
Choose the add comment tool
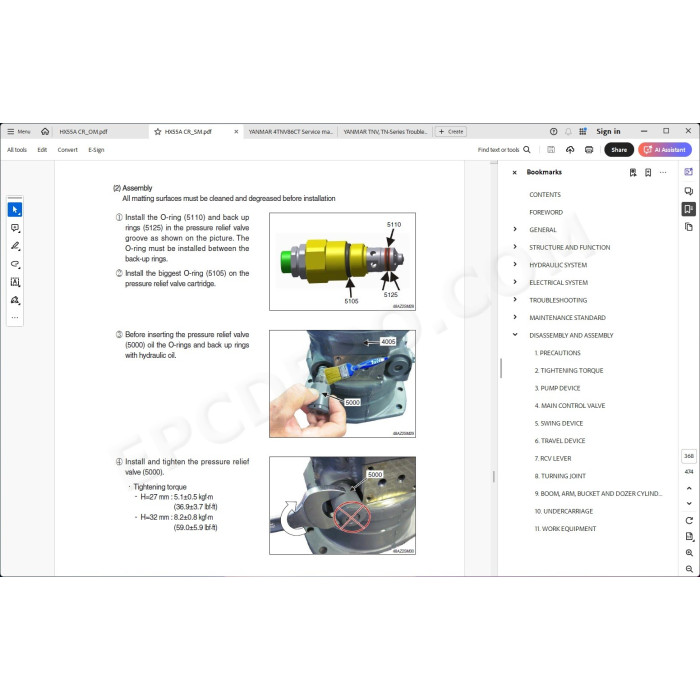[x=15, y=228]
